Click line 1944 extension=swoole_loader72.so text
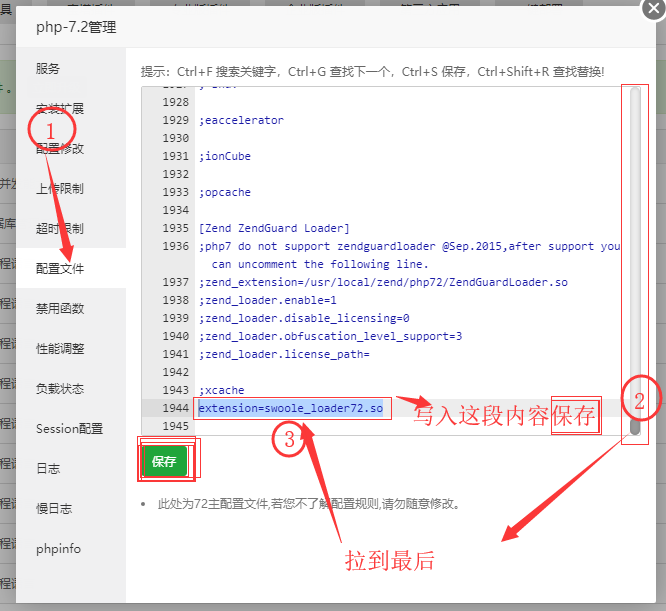Viewport: 666px width, 611px height. 290,408
